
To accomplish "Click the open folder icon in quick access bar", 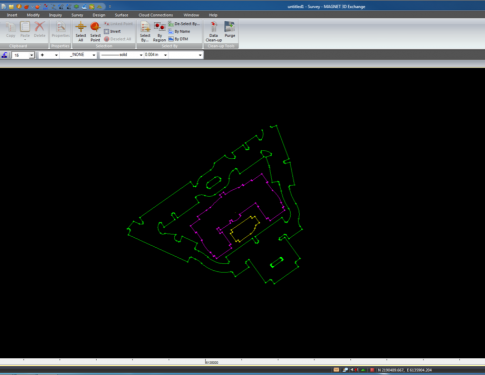I will (x=11, y=6).
